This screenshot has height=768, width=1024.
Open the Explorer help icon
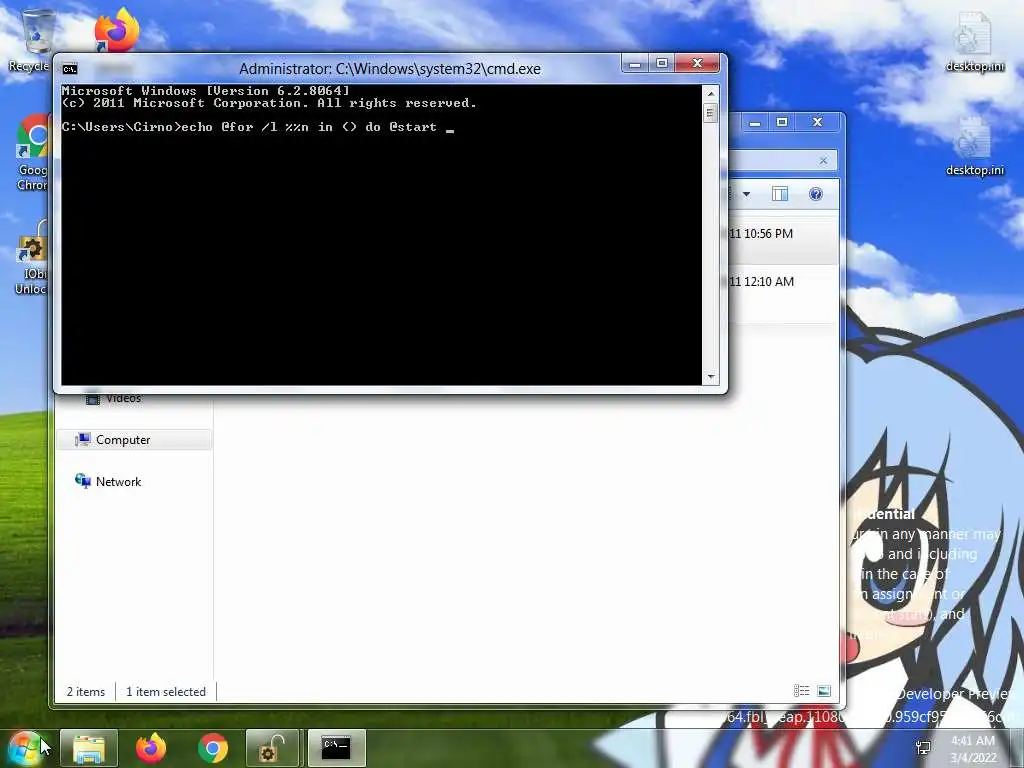(x=816, y=194)
